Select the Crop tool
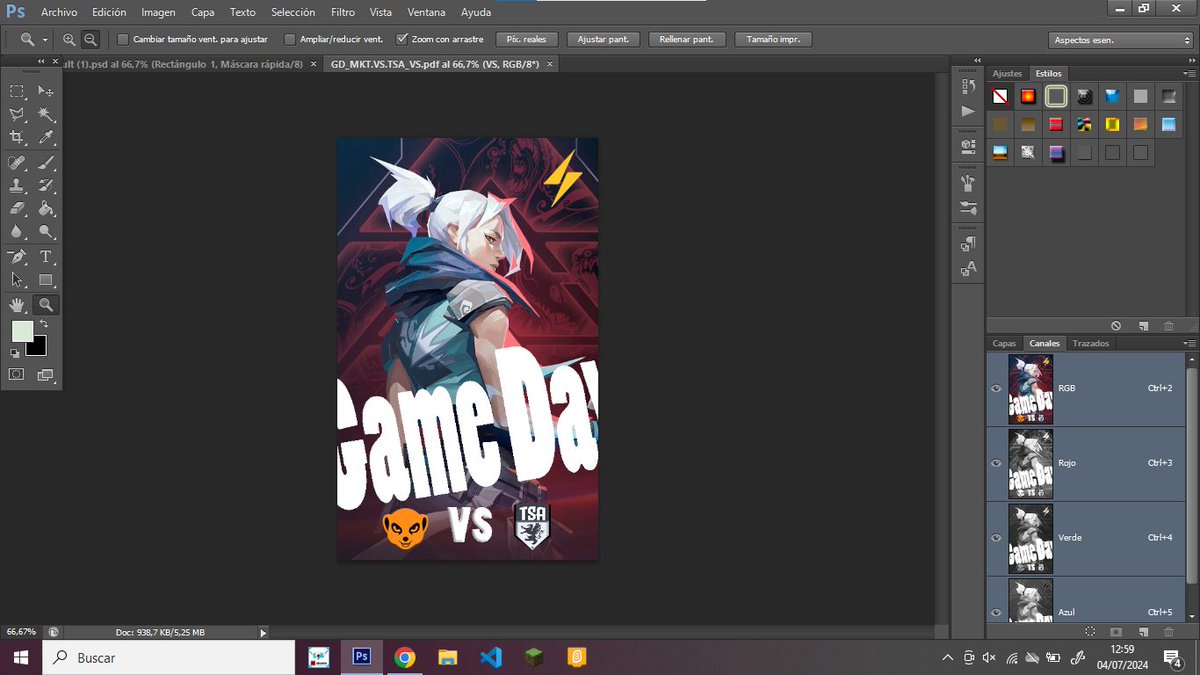1200x675 pixels. [x=17, y=137]
